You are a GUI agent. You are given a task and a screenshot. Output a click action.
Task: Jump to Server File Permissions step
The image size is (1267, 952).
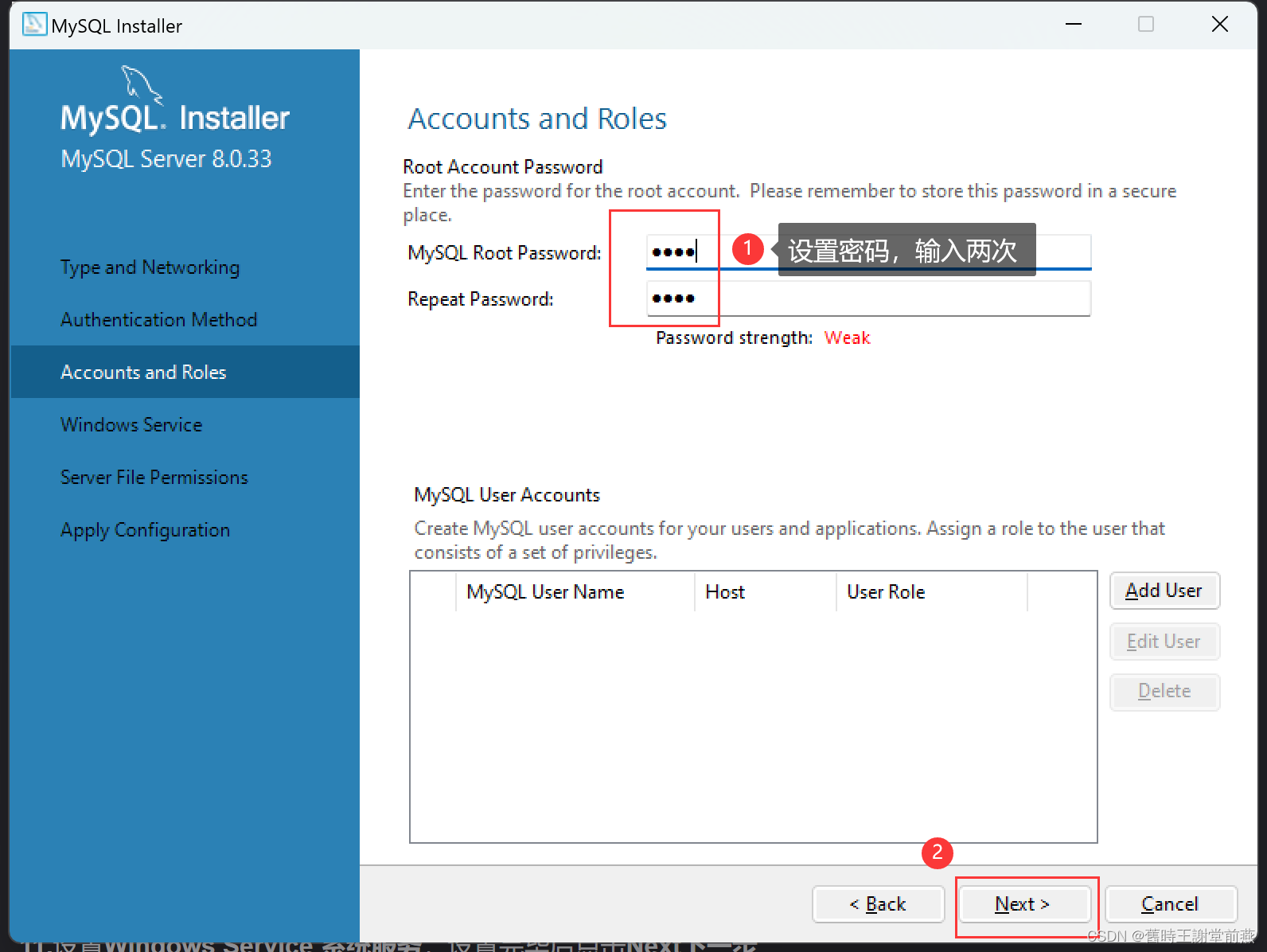(154, 478)
